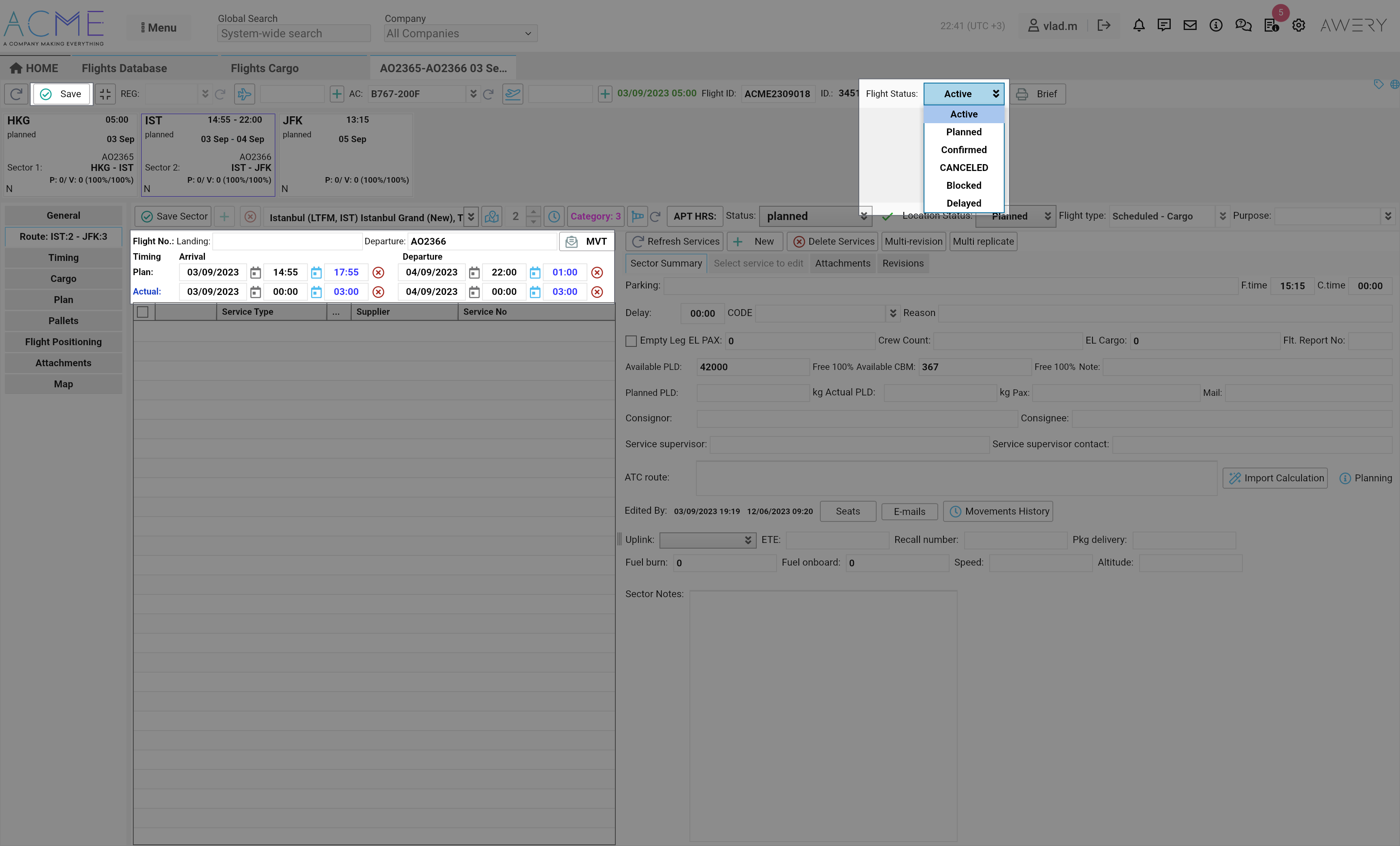Screen dimensions: 1400x846
Task: Click the notifications bell icon
Action: (1139, 25)
